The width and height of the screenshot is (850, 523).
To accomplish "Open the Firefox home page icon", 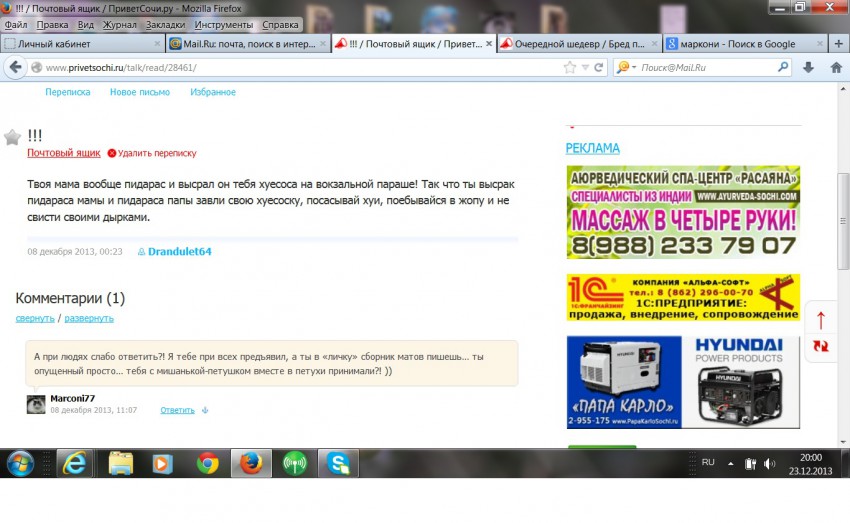I will point(836,68).
